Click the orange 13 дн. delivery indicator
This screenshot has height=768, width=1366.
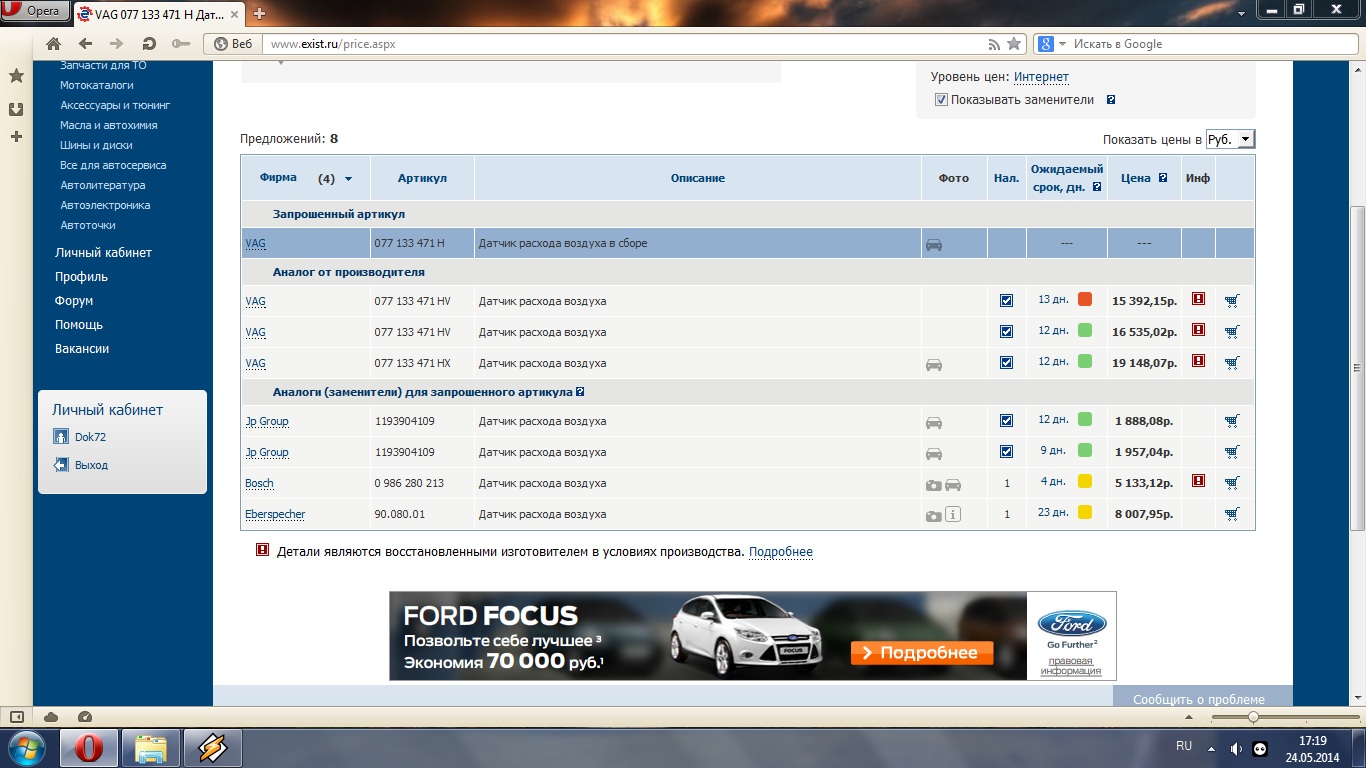pyautogui.click(x=1085, y=299)
